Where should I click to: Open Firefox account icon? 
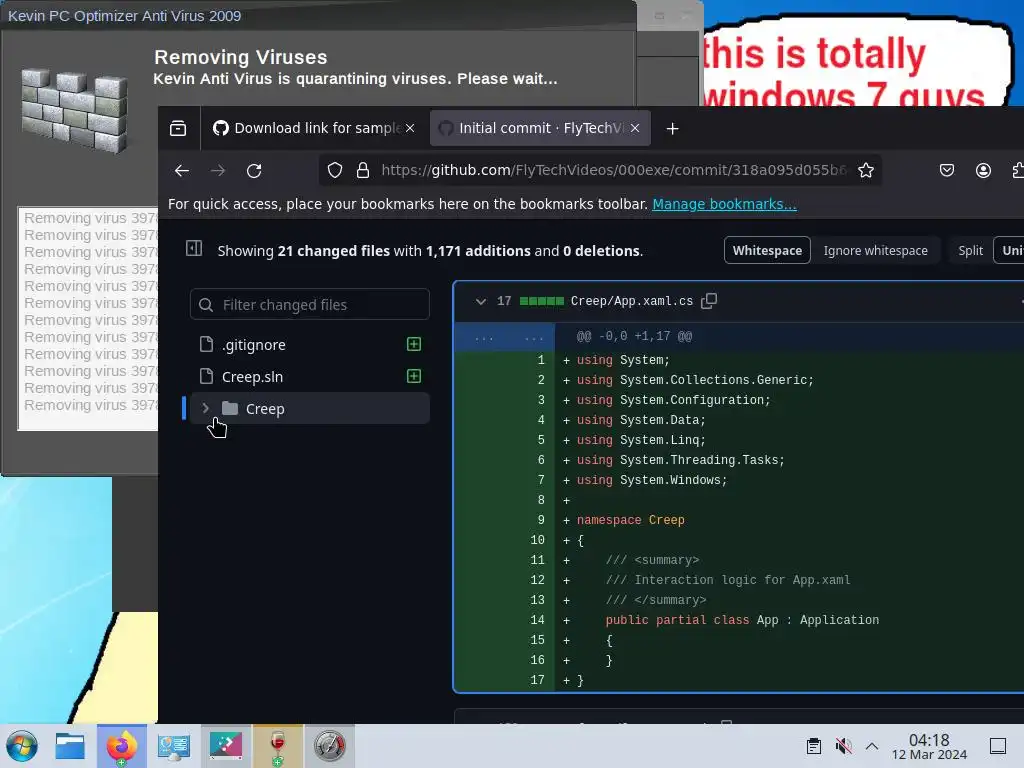pyautogui.click(x=983, y=170)
